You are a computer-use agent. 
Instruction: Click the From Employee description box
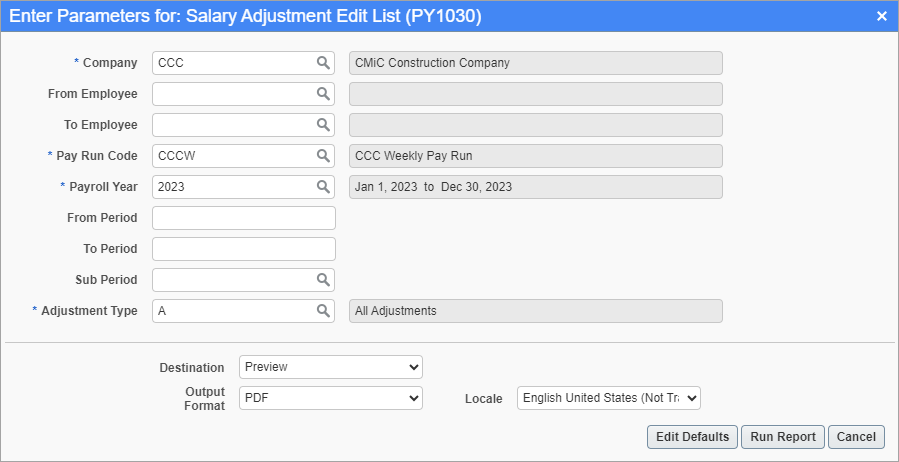(536, 93)
